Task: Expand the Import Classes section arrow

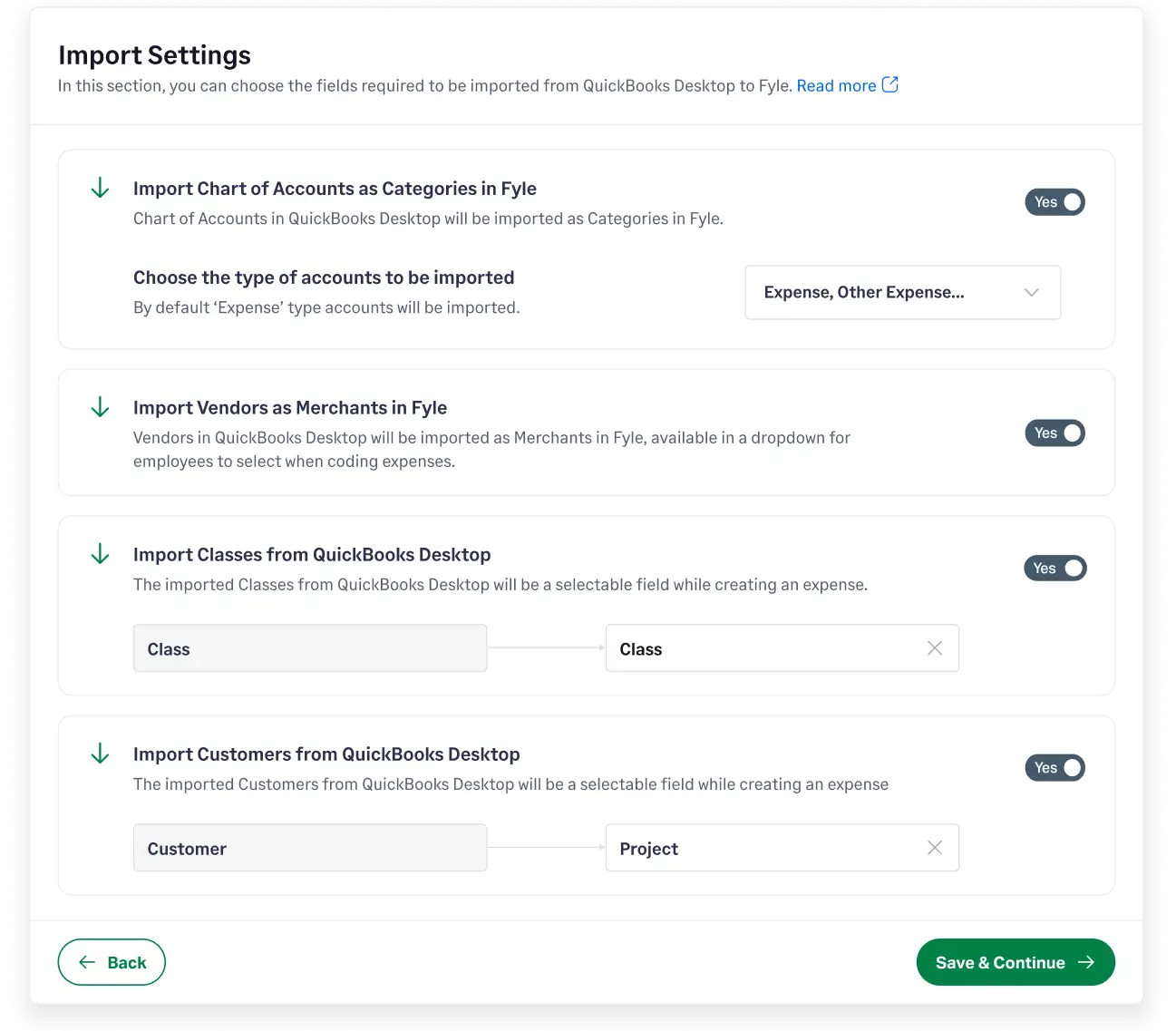Action: pos(100,554)
